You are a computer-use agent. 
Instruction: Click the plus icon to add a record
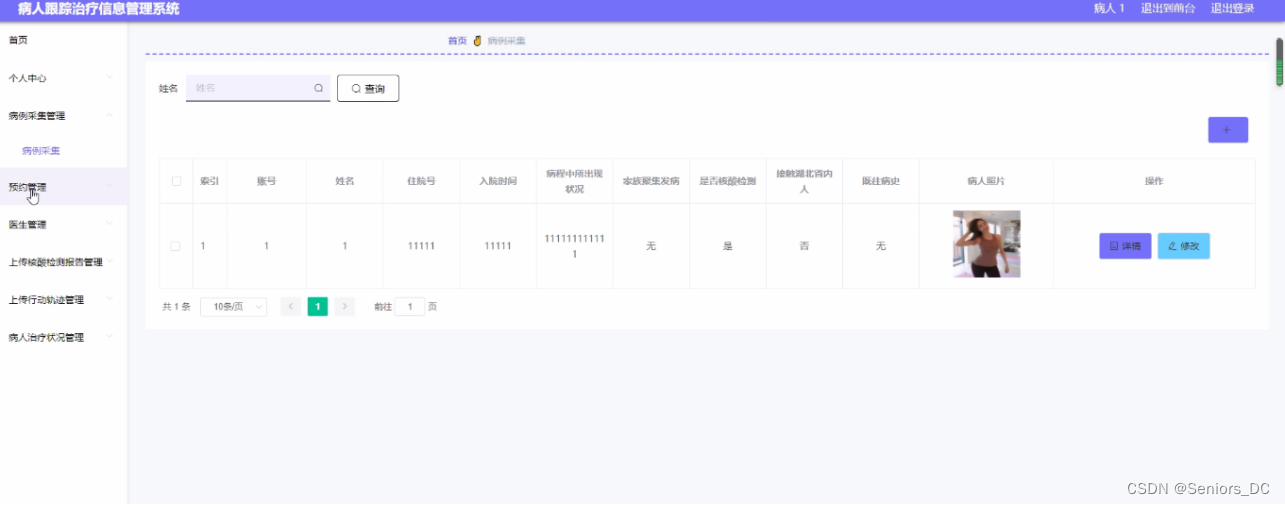(x=1227, y=130)
